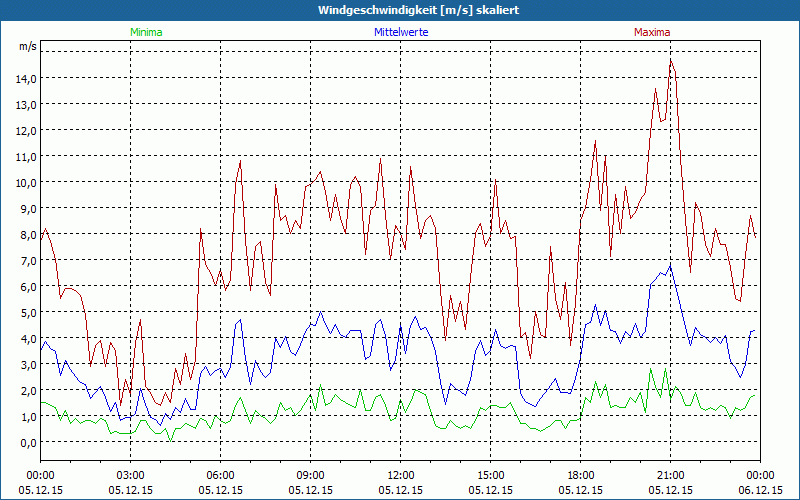800x500 pixels.
Task: Click the "m/s" unit label
Action: click(x=27, y=47)
